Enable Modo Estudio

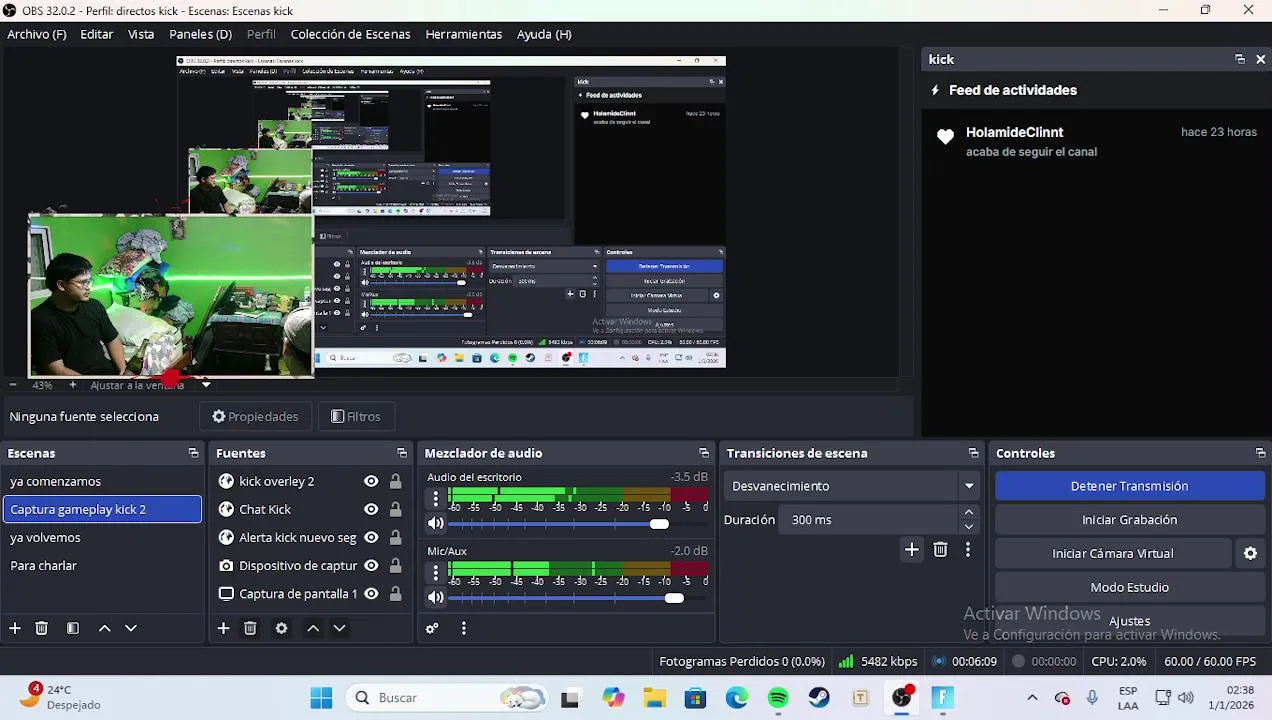[1129, 587]
